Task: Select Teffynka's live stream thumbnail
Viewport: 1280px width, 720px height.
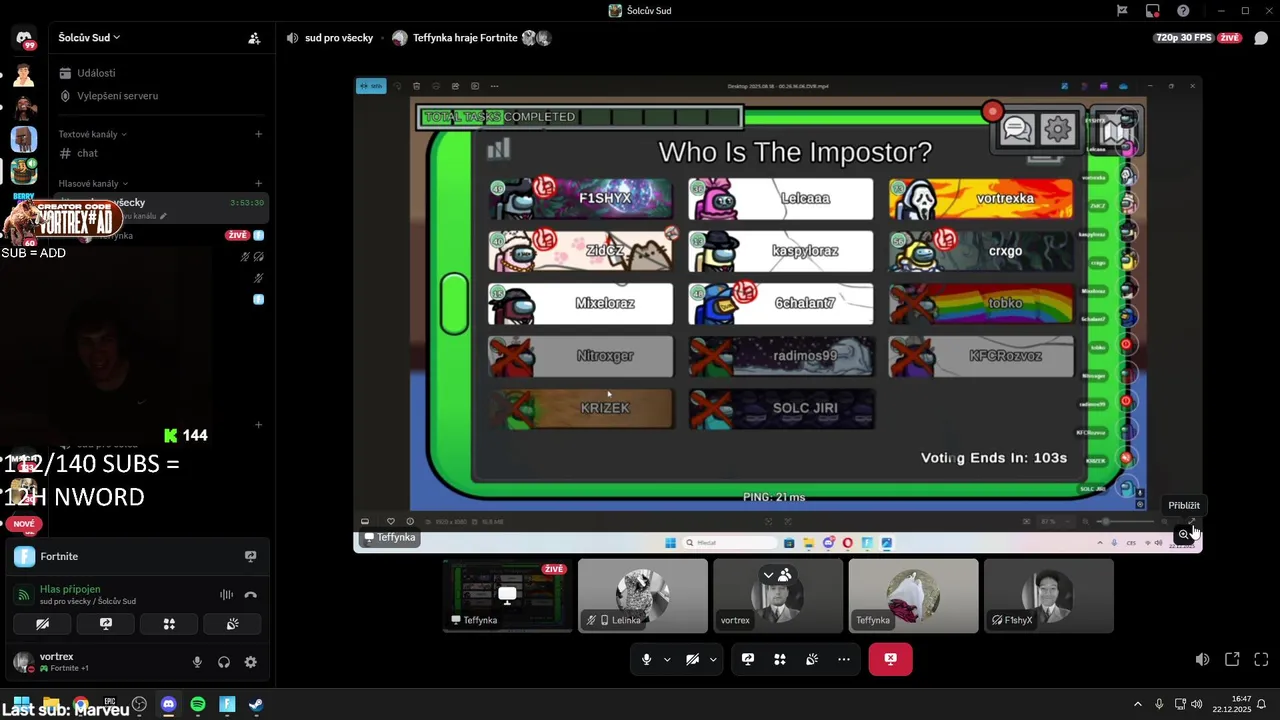Action: [508, 596]
